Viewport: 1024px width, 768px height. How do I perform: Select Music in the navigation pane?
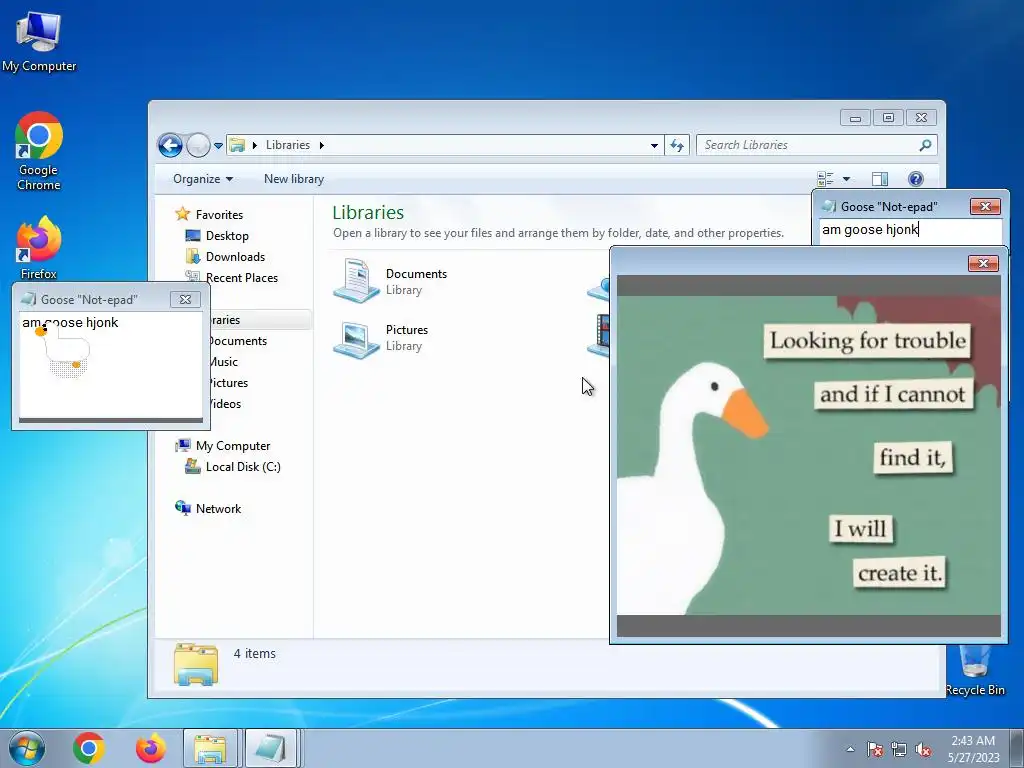tap(223, 362)
